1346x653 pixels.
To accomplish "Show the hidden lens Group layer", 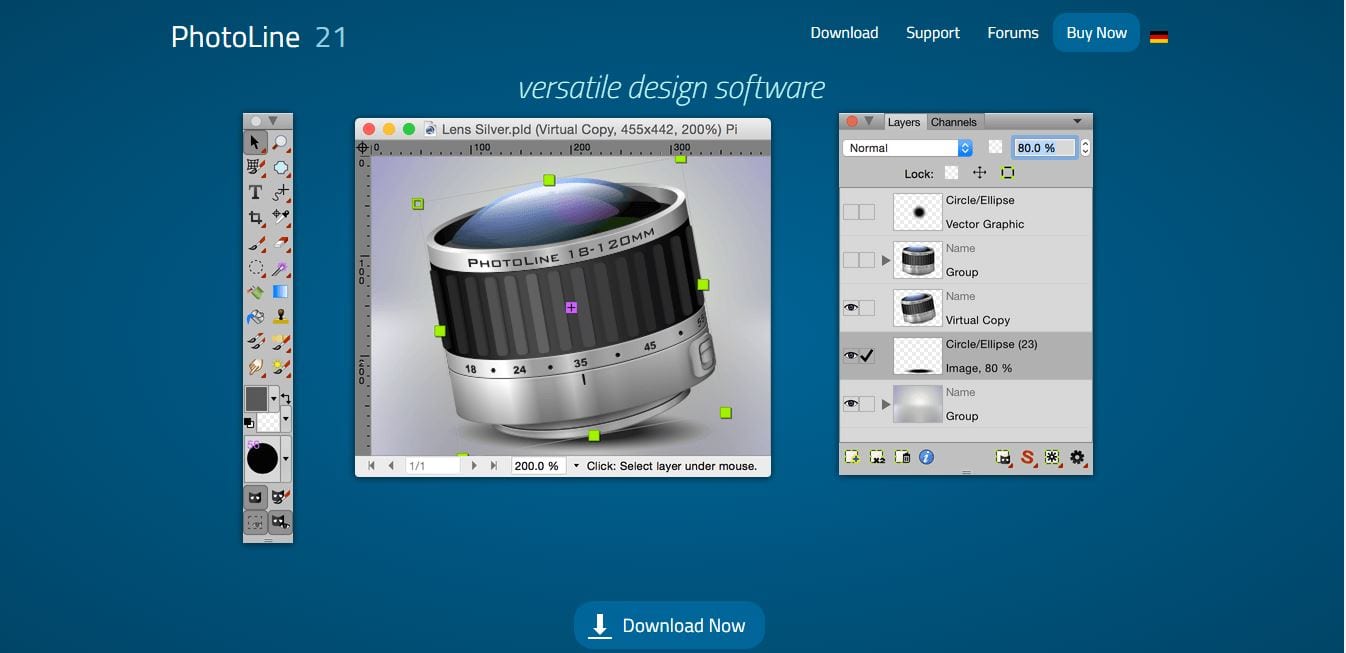I will (851, 260).
